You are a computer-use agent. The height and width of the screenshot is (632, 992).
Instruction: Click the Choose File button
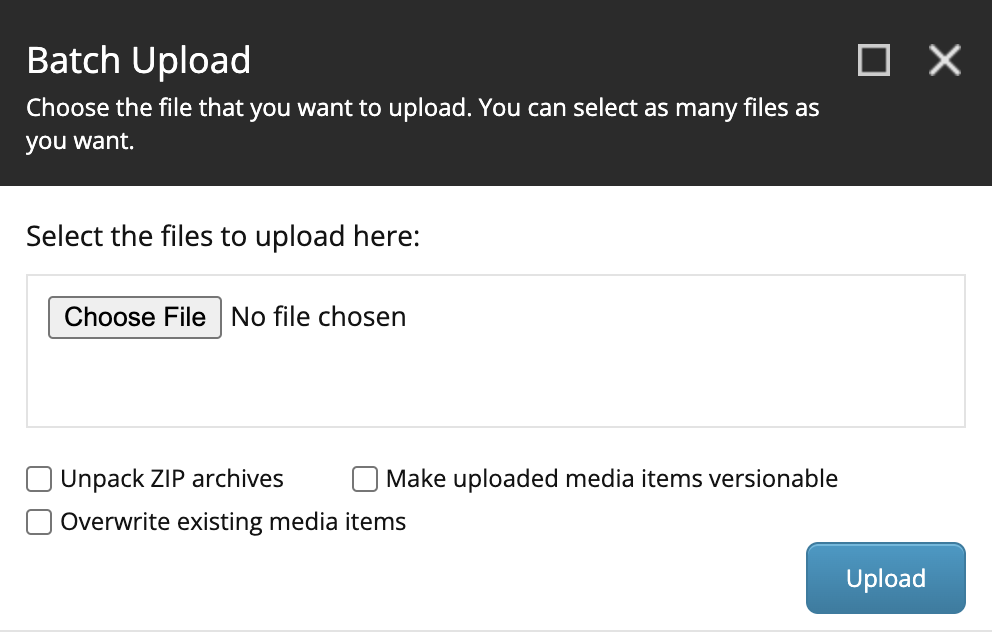pyautogui.click(x=135, y=317)
